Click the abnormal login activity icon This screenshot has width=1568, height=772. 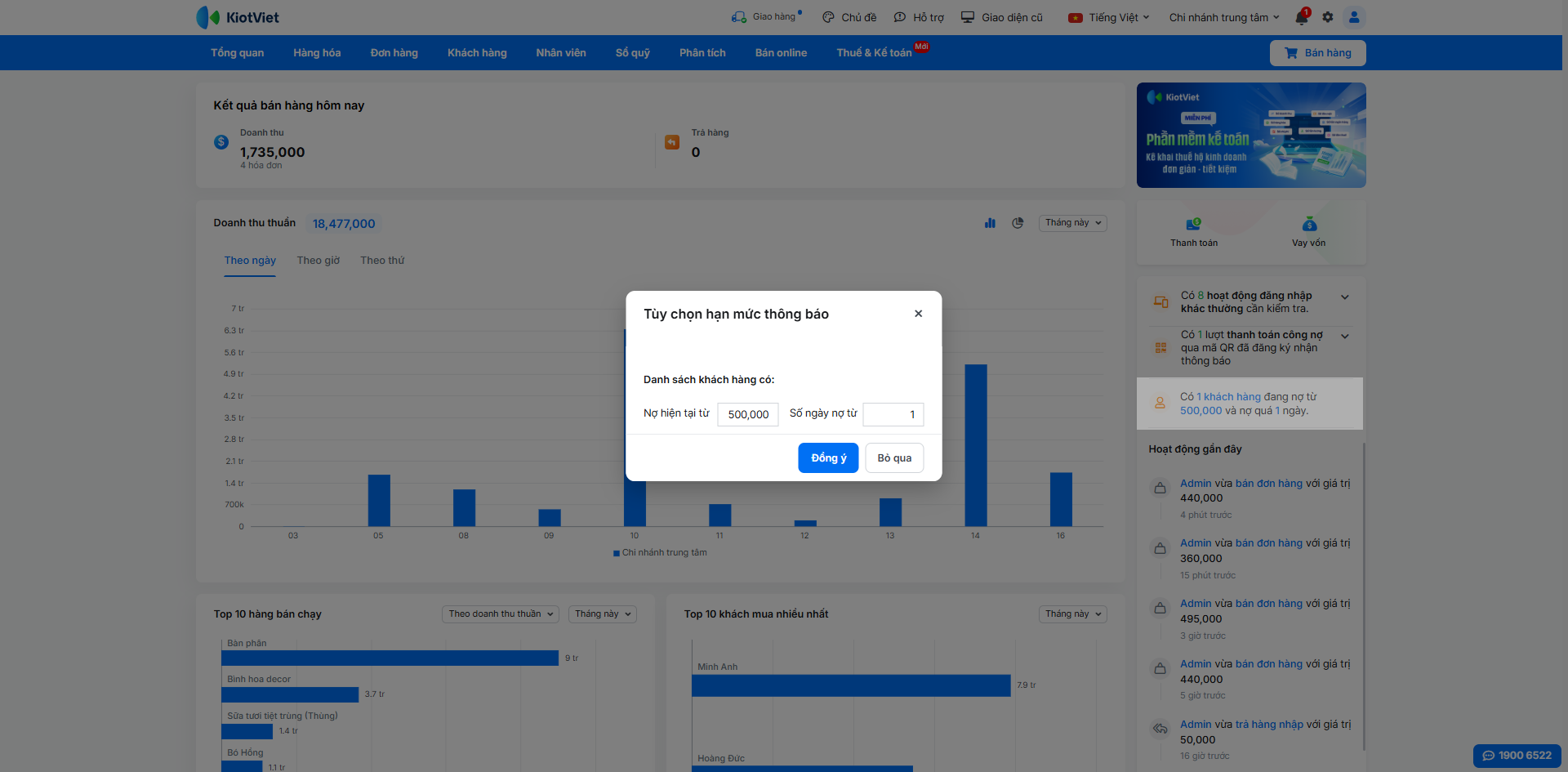coord(1160,302)
